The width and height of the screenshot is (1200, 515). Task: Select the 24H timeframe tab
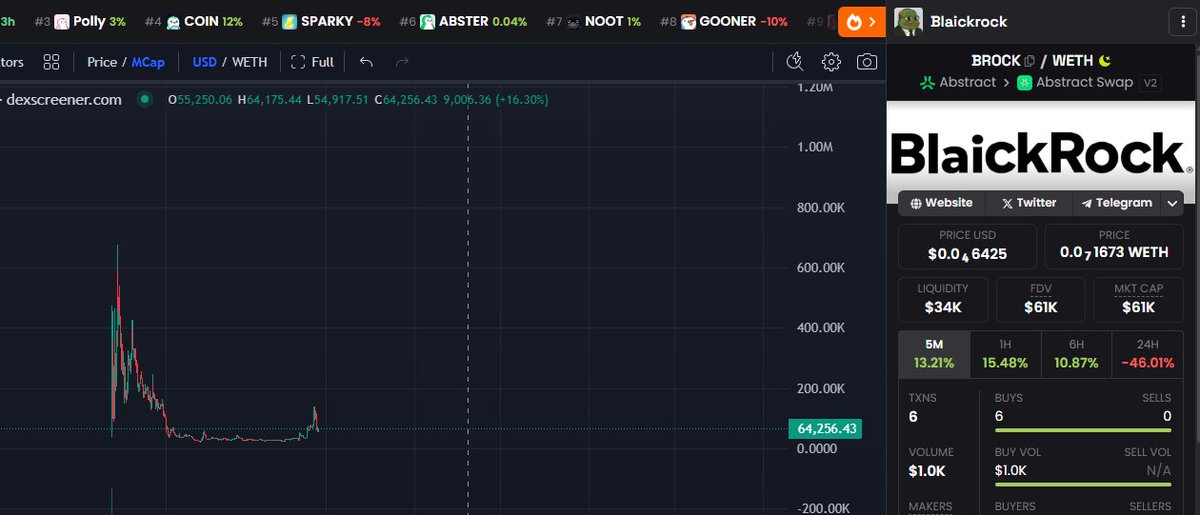point(1148,354)
